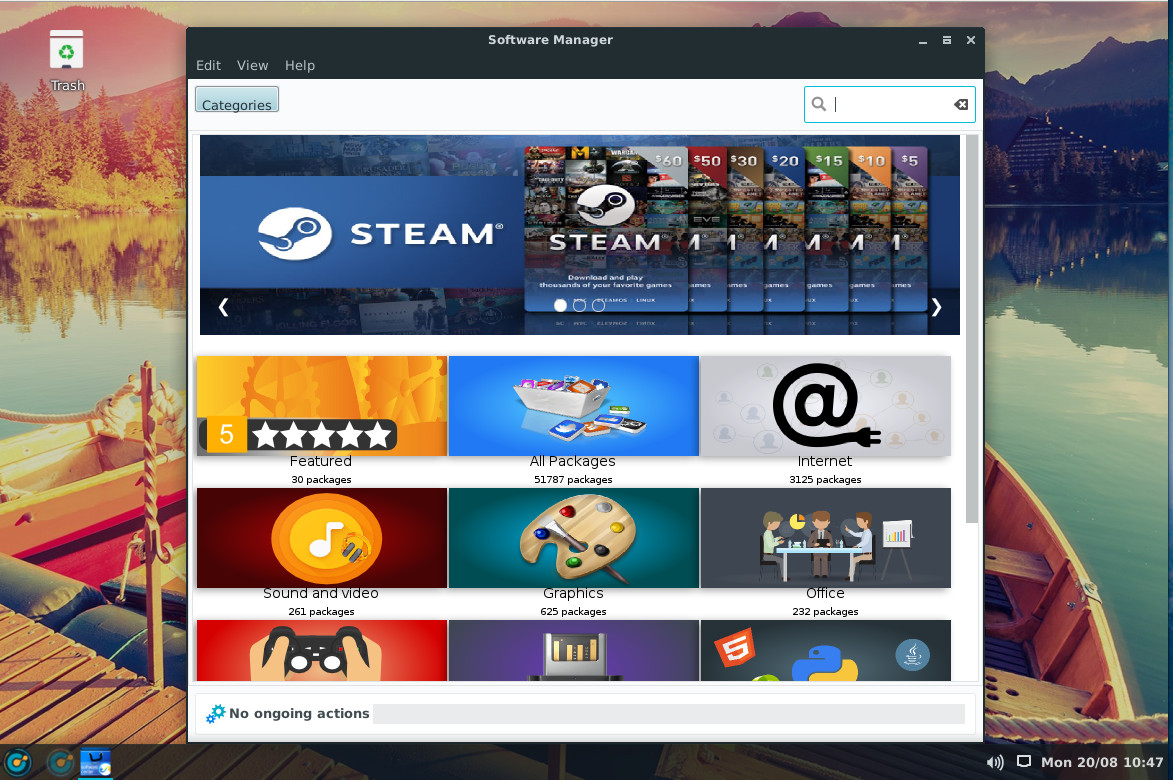Click the ongoing actions gear icon
Image resolution: width=1173 pixels, height=780 pixels.
[x=215, y=713]
